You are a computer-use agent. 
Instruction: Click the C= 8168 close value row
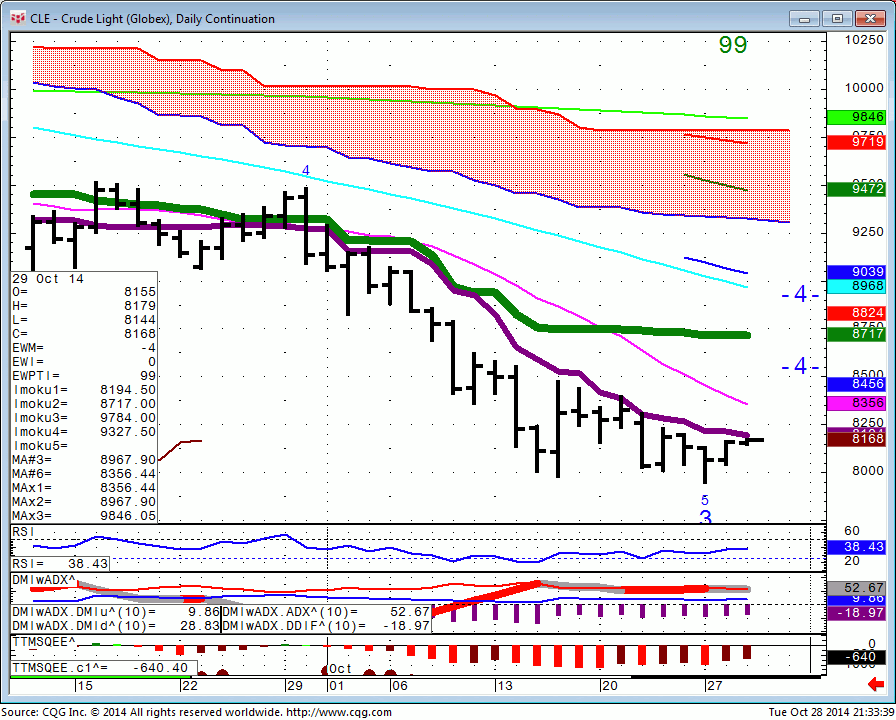pyautogui.click(x=84, y=334)
